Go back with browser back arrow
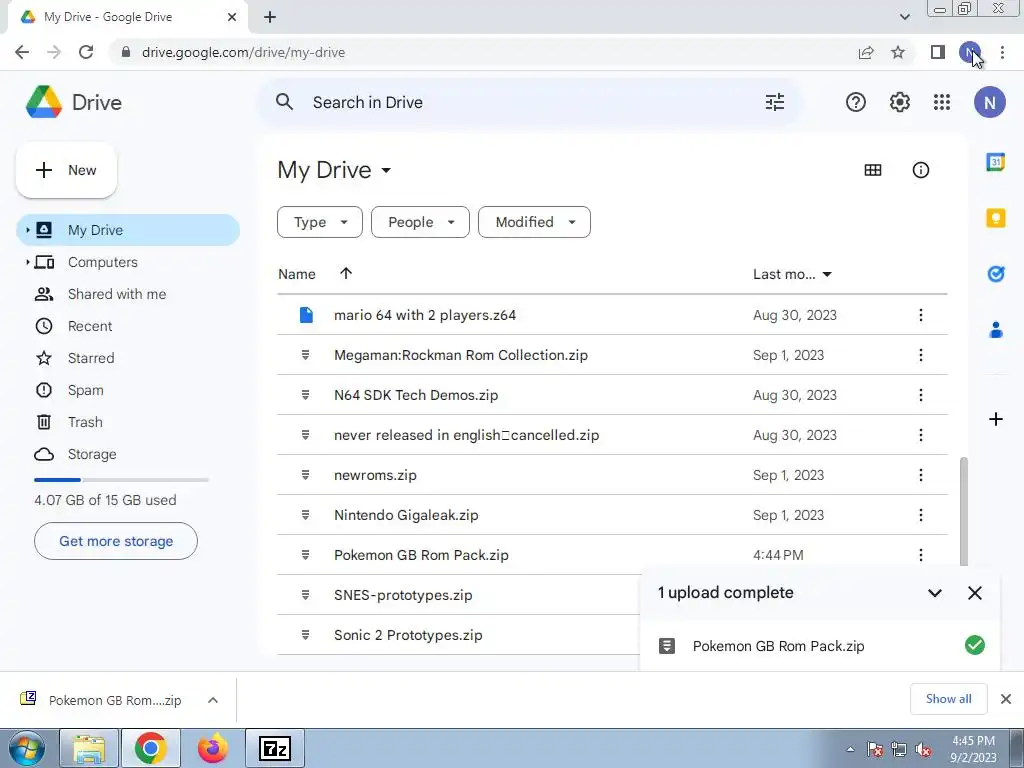 pos(22,52)
